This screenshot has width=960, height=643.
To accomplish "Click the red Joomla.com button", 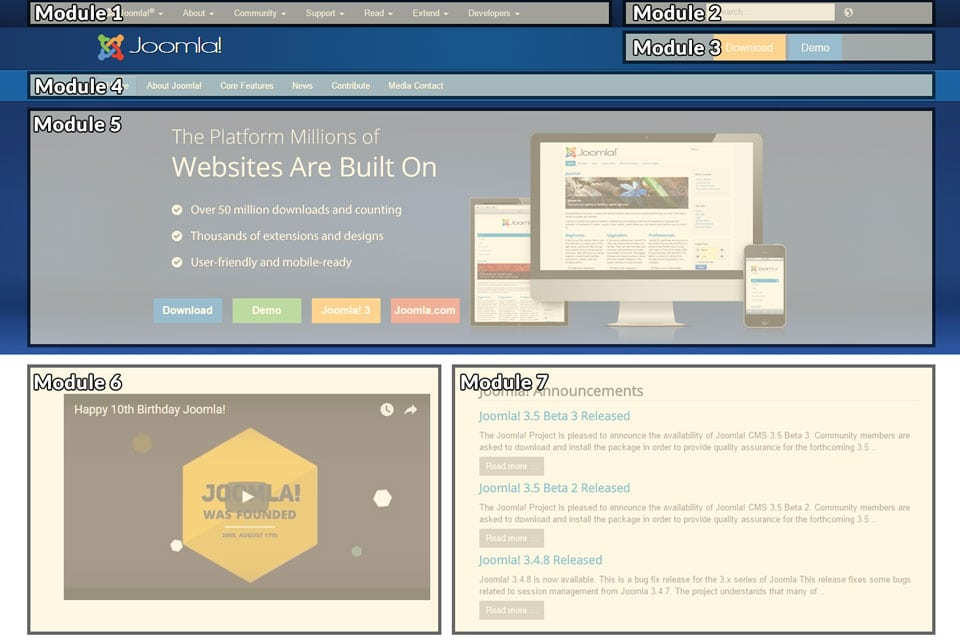I will (425, 310).
